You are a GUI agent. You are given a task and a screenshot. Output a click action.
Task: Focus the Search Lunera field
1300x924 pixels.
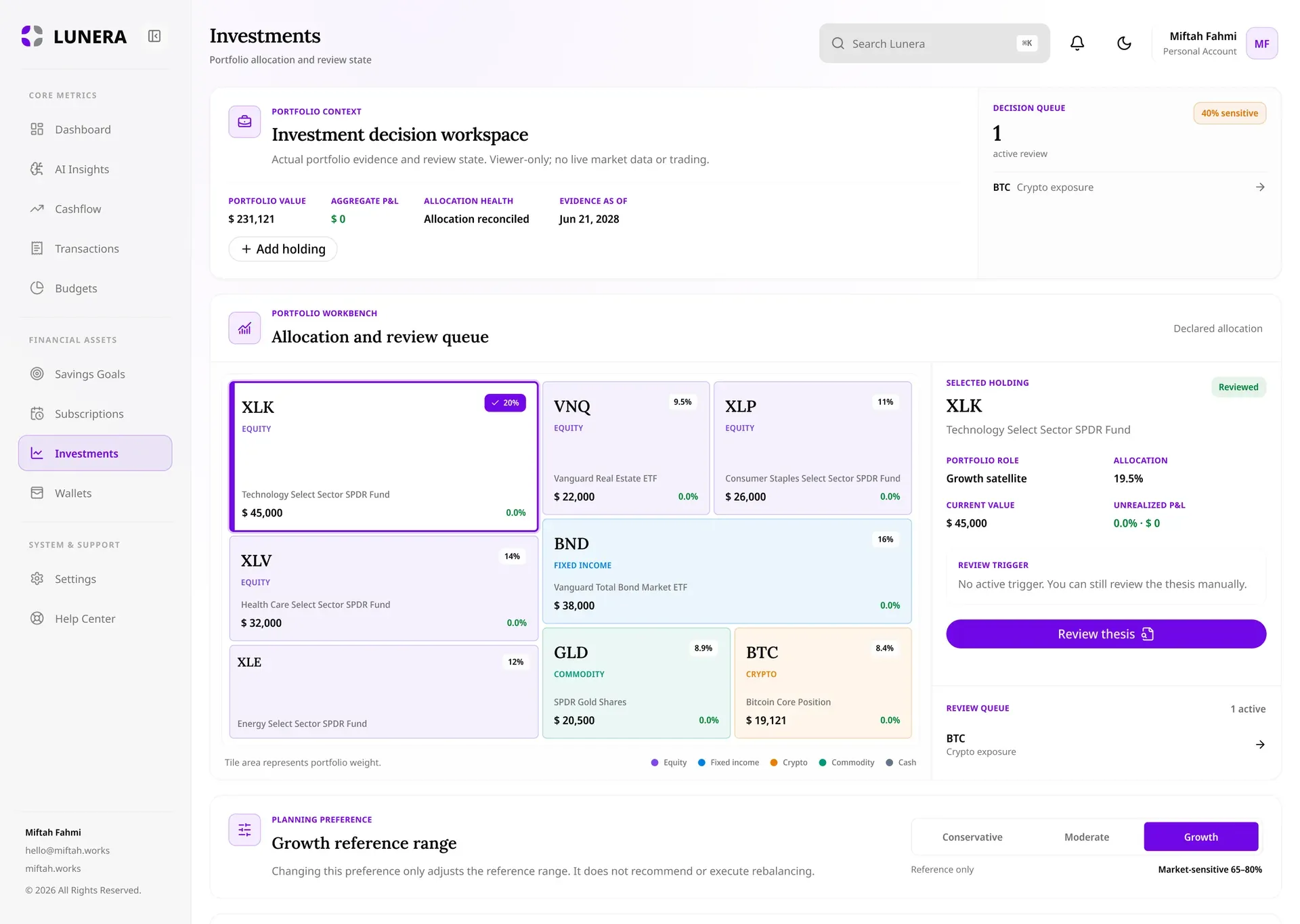click(x=934, y=43)
